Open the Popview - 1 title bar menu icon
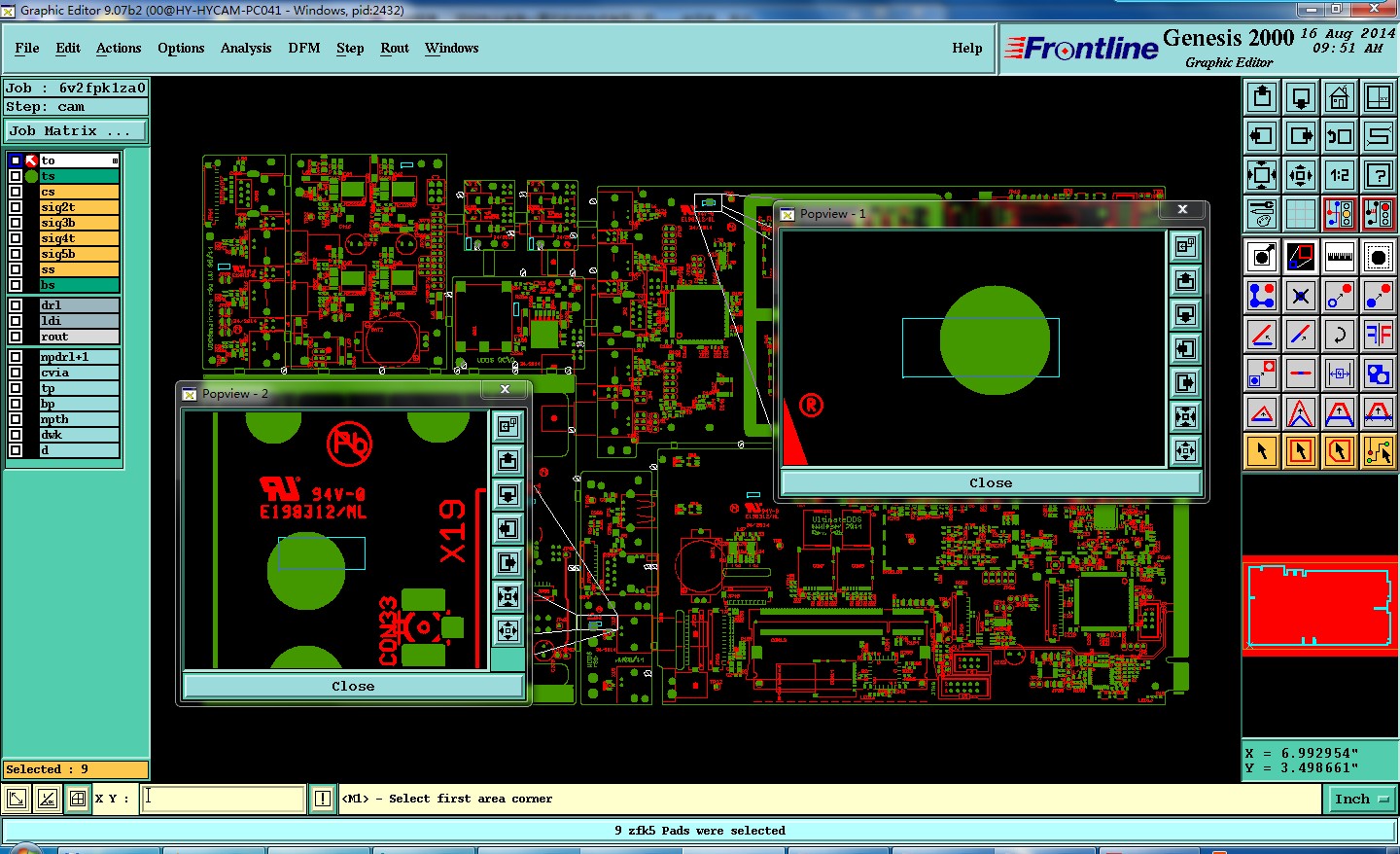The image size is (1400, 854). tap(787, 214)
